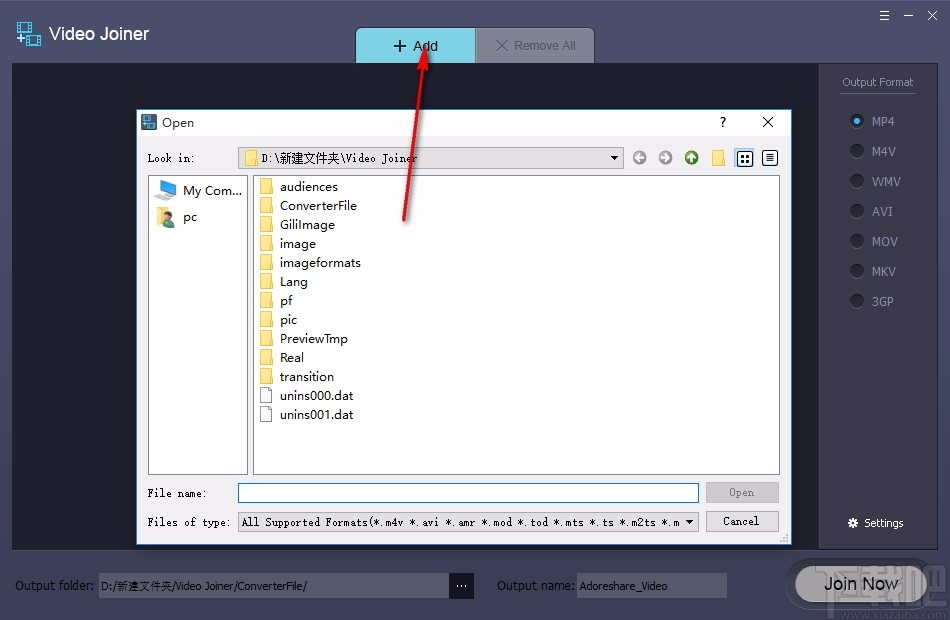This screenshot has width=950, height=620.
Task: Switch to list view mode
Action: 745,158
